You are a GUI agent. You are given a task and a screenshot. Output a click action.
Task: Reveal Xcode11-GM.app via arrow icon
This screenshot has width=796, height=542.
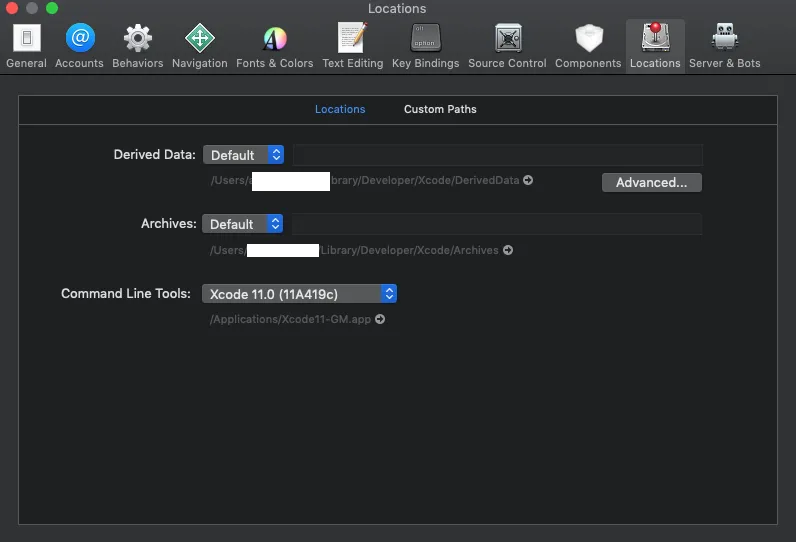tap(380, 319)
